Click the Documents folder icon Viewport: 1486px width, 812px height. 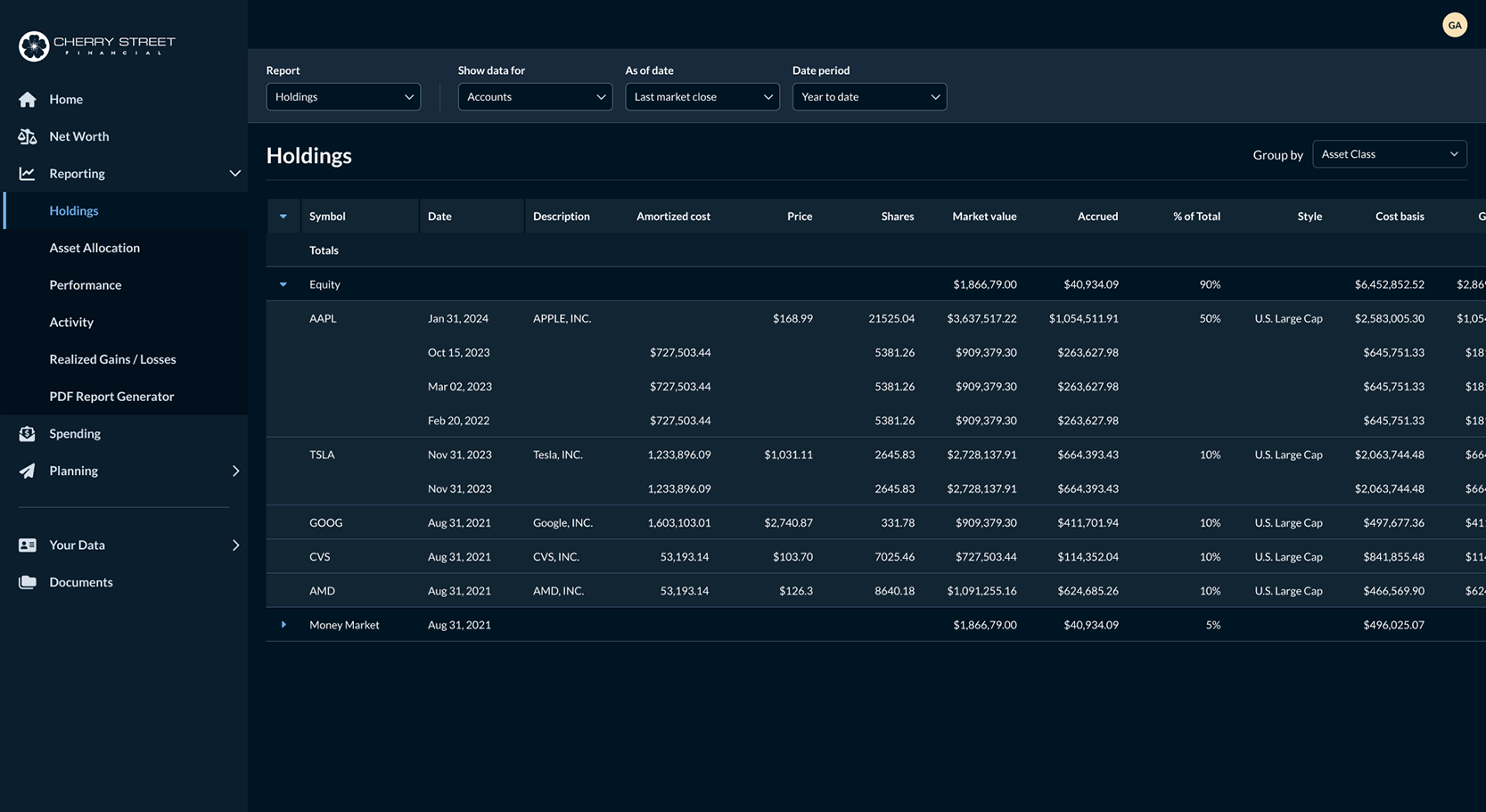click(x=28, y=582)
